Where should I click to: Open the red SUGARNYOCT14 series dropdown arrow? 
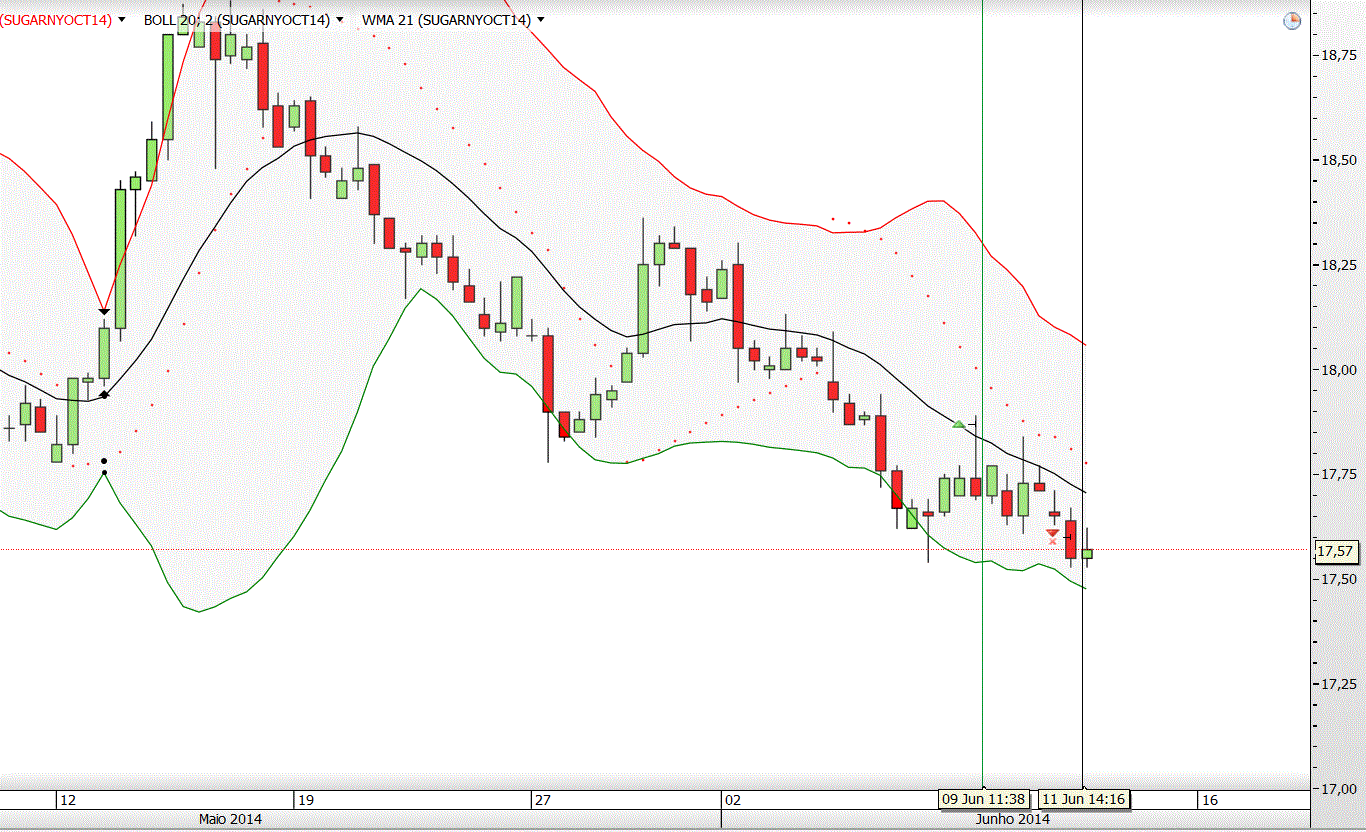click(x=122, y=20)
